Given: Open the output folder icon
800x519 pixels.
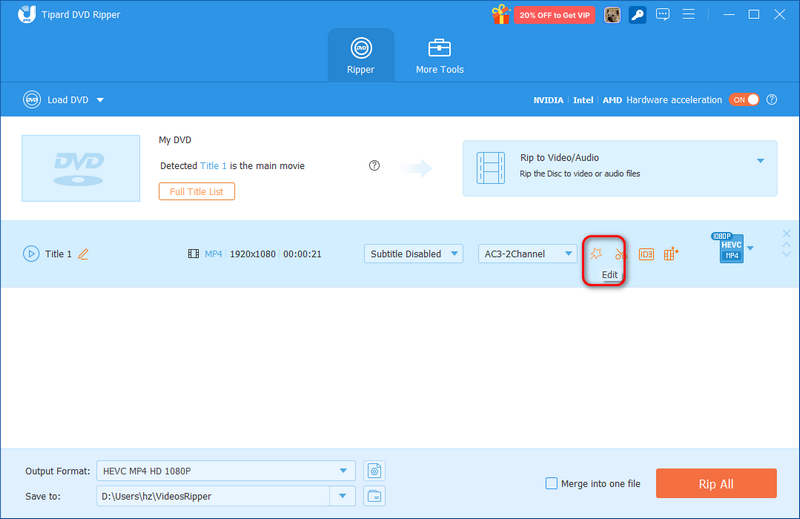Looking at the screenshot, I should pyautogui.click(x=374, y=496).
